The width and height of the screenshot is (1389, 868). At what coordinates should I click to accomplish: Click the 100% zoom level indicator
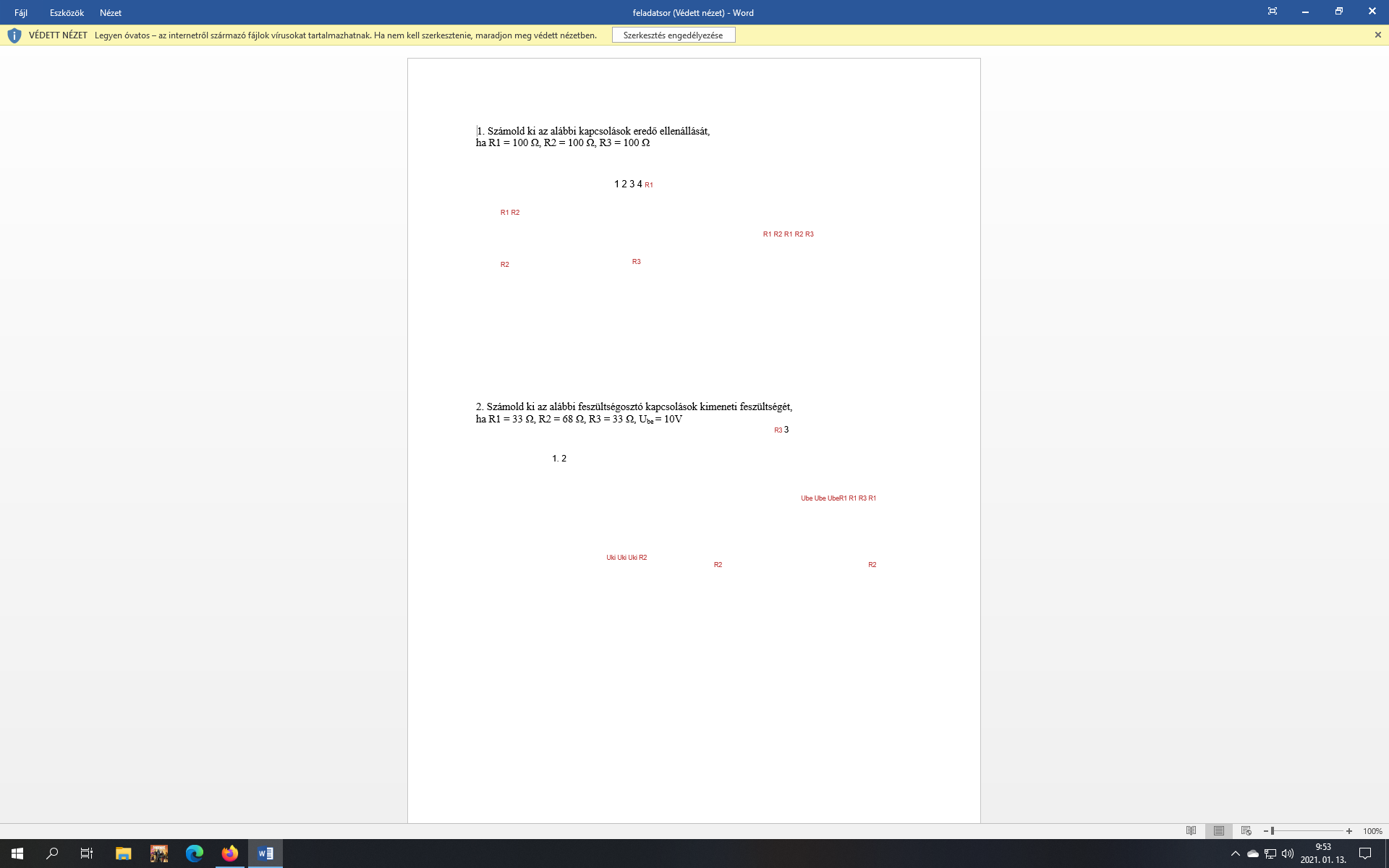pyautogui.click(x=1372, y=831)
